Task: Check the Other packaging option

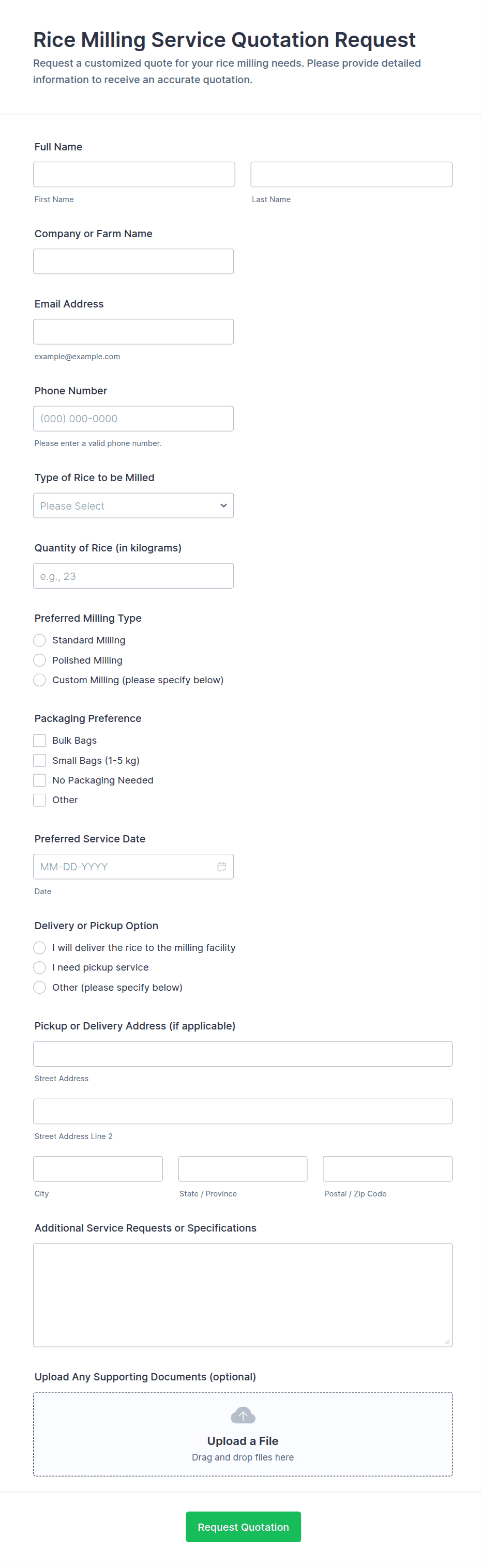Action: 40,800
